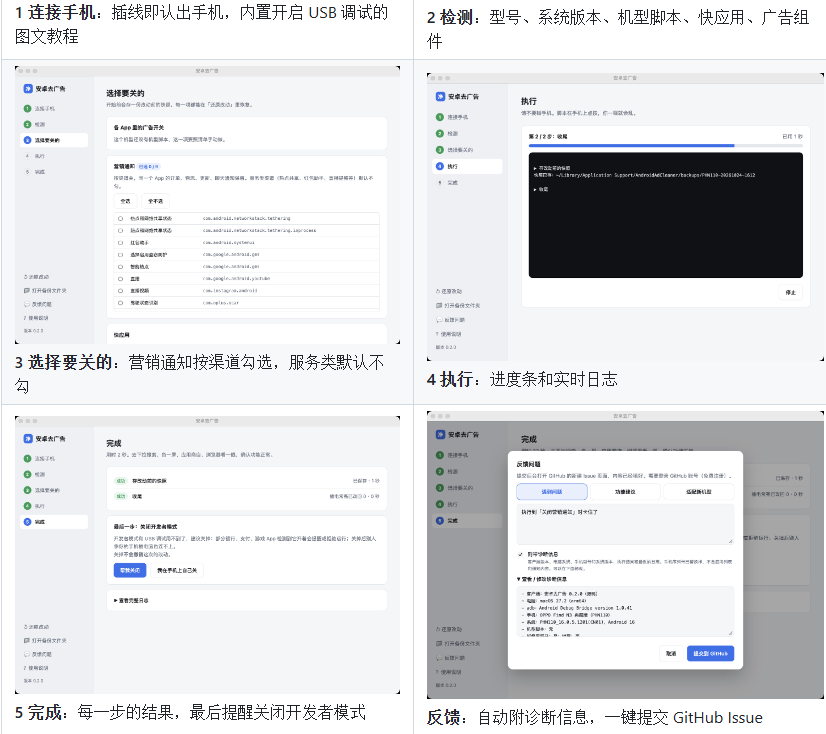Click step 2 检测 circle behind the 反馈 dialog
826x734 pixels.
coord(440,471)
